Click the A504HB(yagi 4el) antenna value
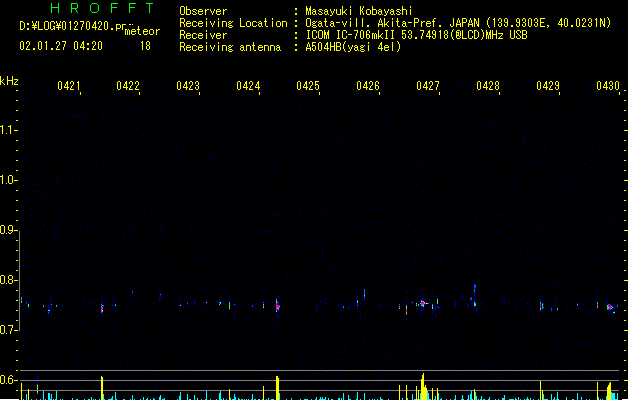The width and height of the screenshot is (629, 400). click(353, 47)
